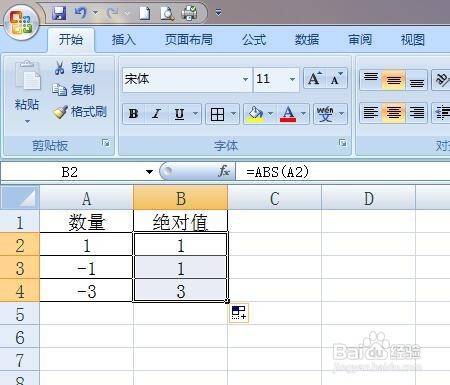Screen dimensions: 450x385
Task: Apply yellow fill color bucket
Action: click(255, 114)
